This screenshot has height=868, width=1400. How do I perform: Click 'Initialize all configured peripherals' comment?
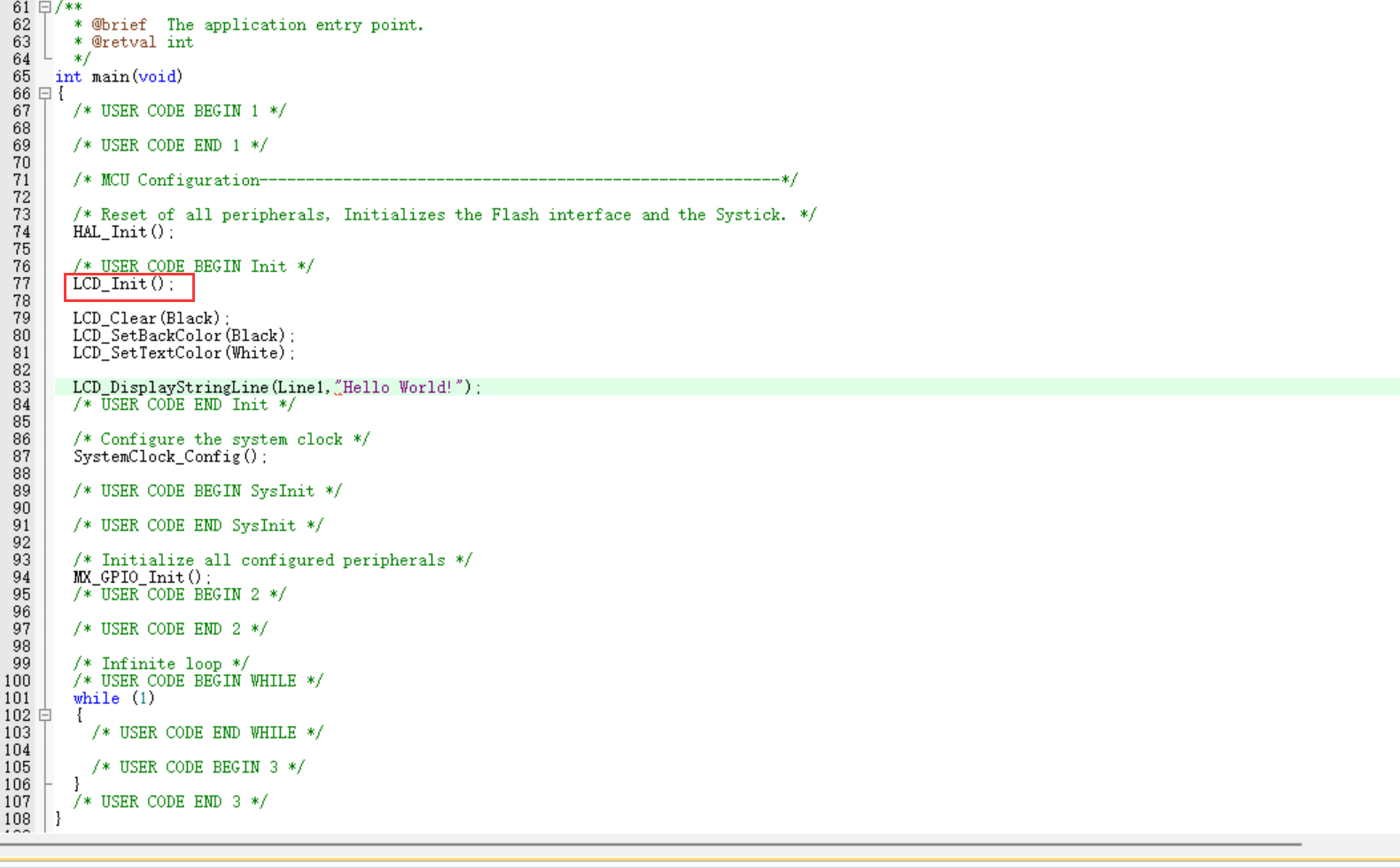pyautogui.click(x=273, y=560)
